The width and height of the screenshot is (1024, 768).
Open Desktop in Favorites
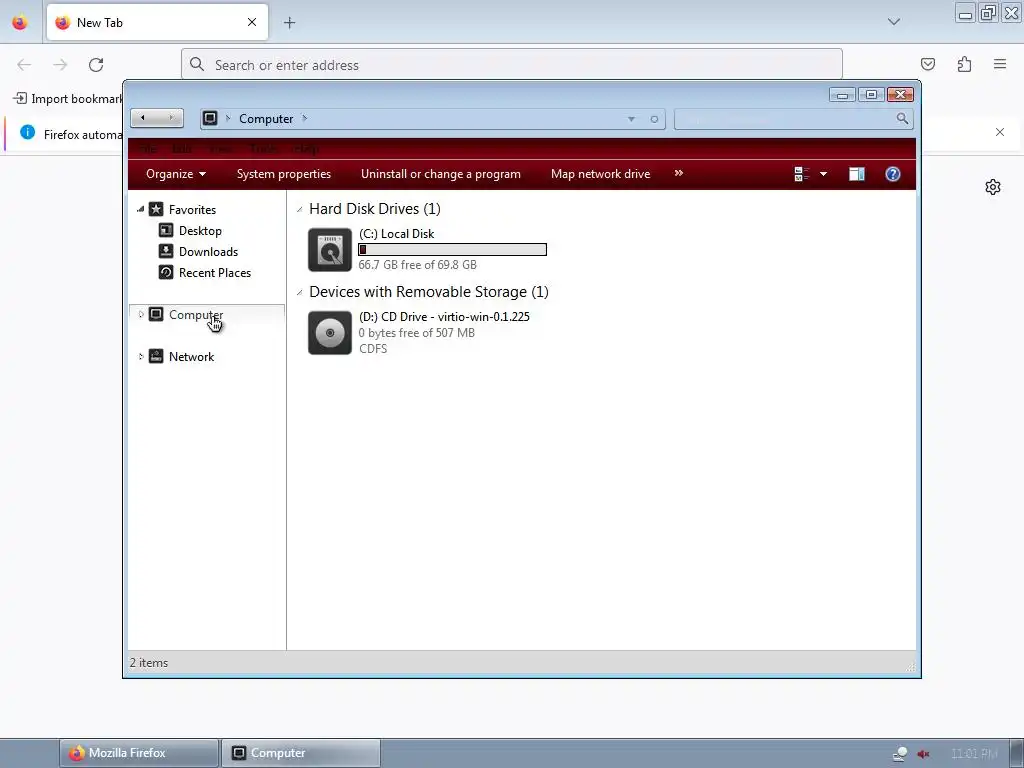tap(200, 231)
